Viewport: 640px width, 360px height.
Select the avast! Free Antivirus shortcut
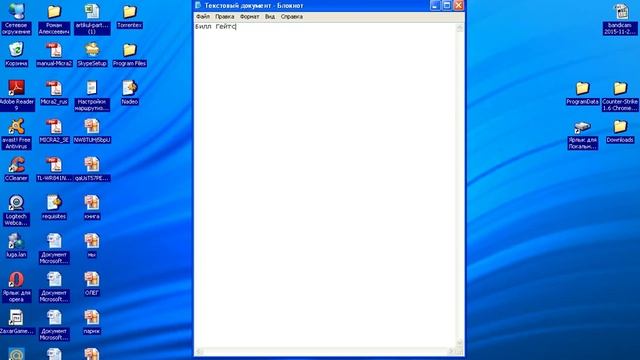tap(16, 133)
